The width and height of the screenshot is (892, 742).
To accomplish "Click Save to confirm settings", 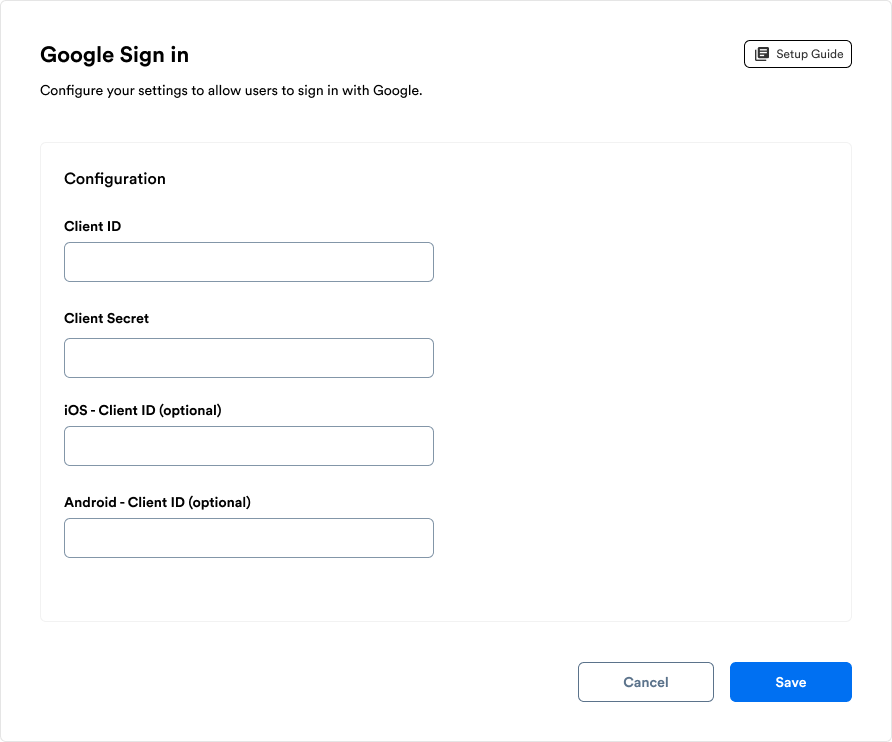I will pyautogui.click(x=790, y=682).
